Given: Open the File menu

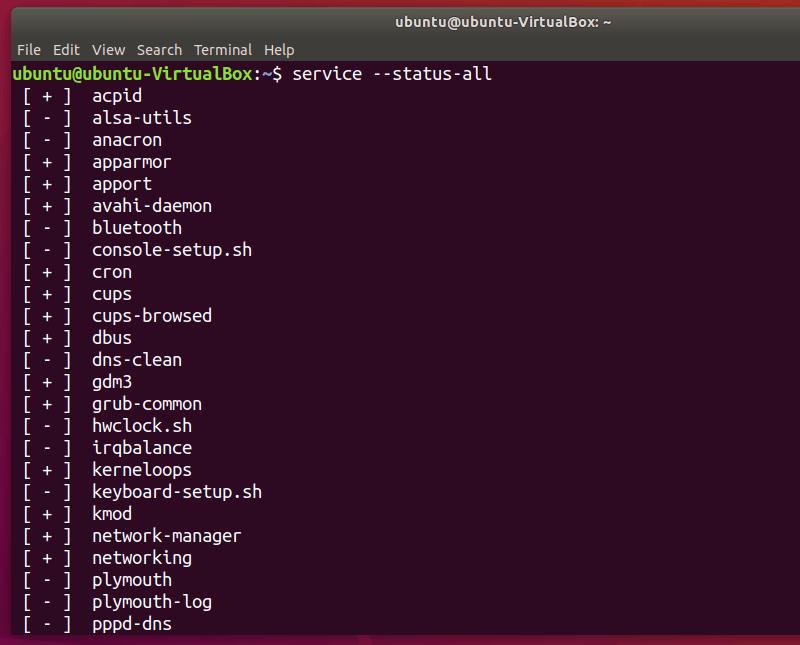Looking at the screenshot, I should [28, 49].
